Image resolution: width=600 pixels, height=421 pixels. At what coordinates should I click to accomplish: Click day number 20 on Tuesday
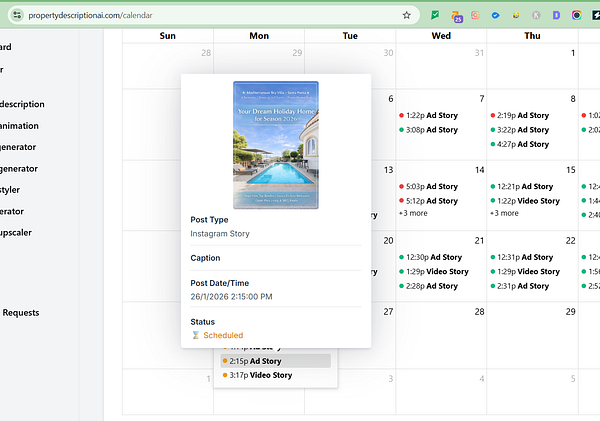click(x=388, y=241)
